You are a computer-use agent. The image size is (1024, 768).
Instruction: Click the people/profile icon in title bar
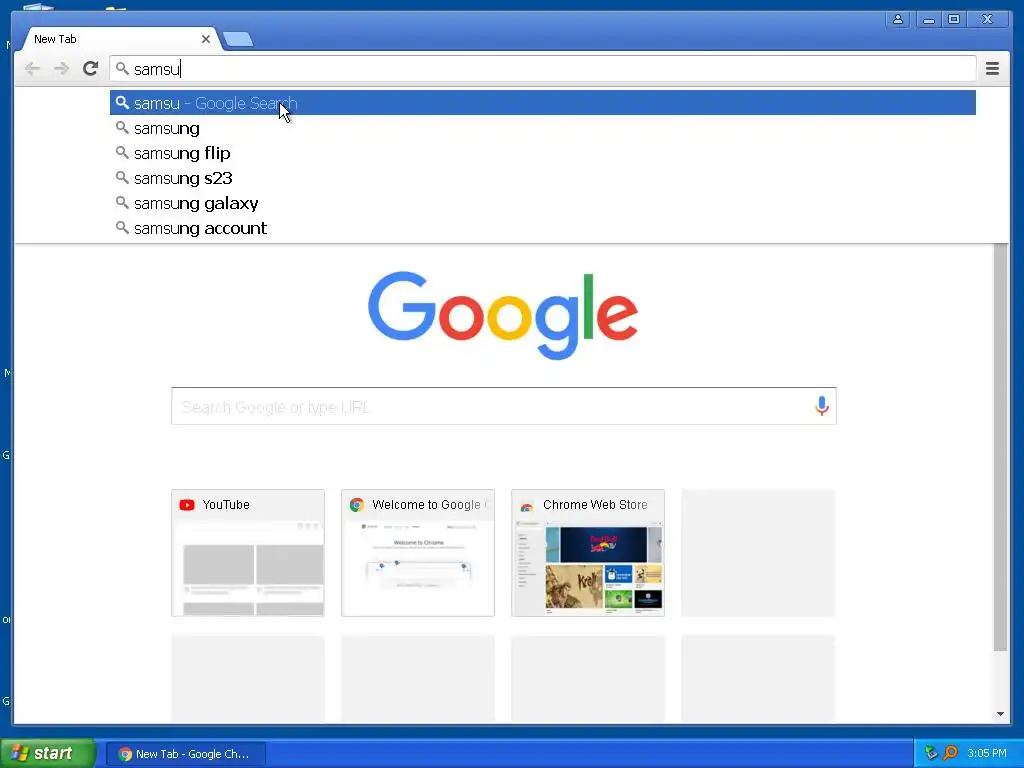pos(898,19)
